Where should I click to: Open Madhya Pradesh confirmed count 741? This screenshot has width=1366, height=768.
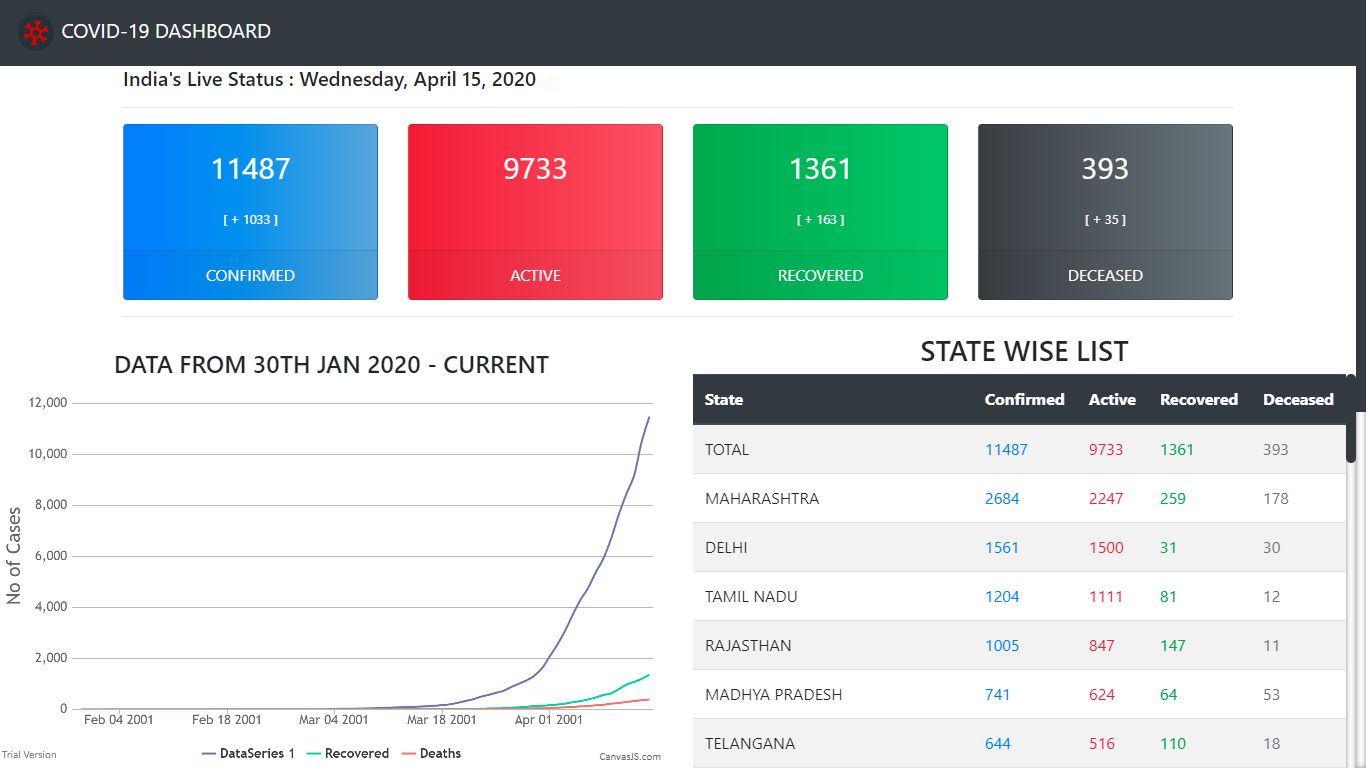[997, 694]
